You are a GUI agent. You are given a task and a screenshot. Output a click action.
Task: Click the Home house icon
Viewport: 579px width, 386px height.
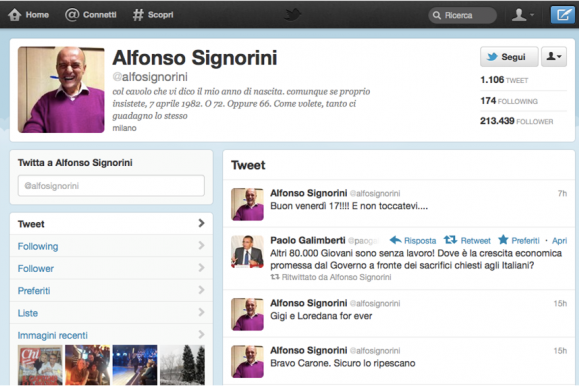[x=14, y=15]
